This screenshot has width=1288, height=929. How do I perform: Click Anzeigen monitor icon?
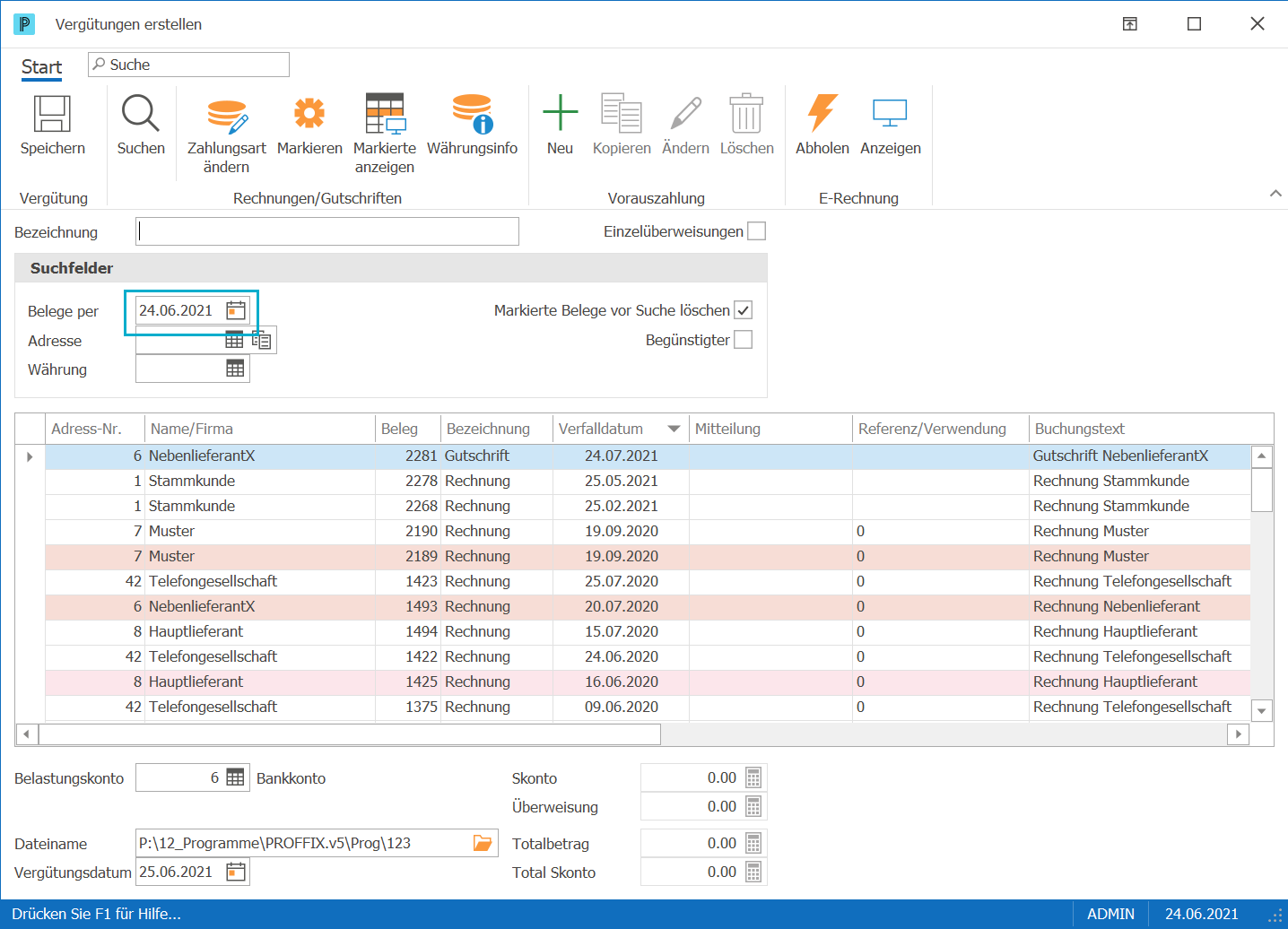point(891,114)
